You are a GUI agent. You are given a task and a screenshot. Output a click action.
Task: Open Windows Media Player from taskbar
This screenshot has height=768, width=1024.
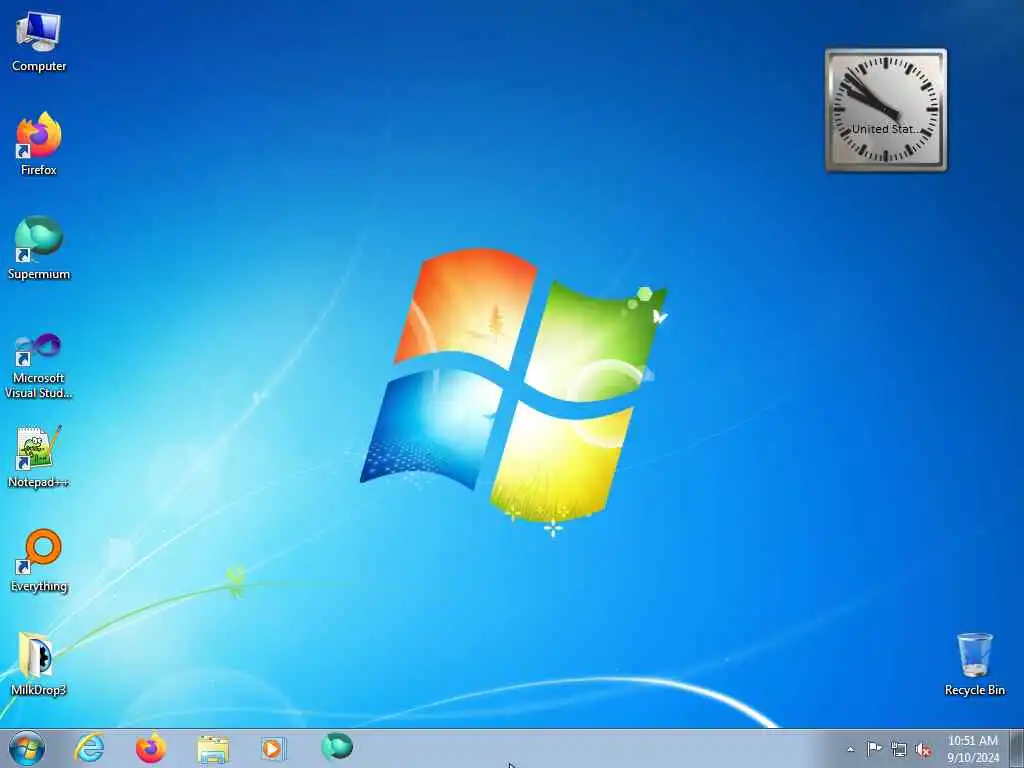point(273,748)
